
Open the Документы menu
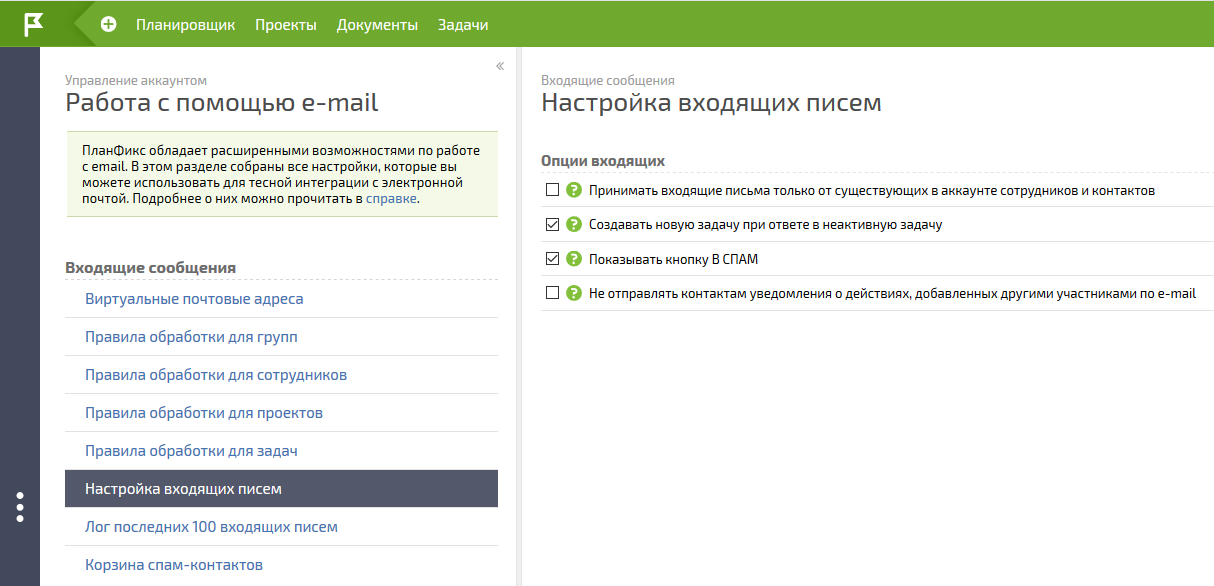pos(377,25)
